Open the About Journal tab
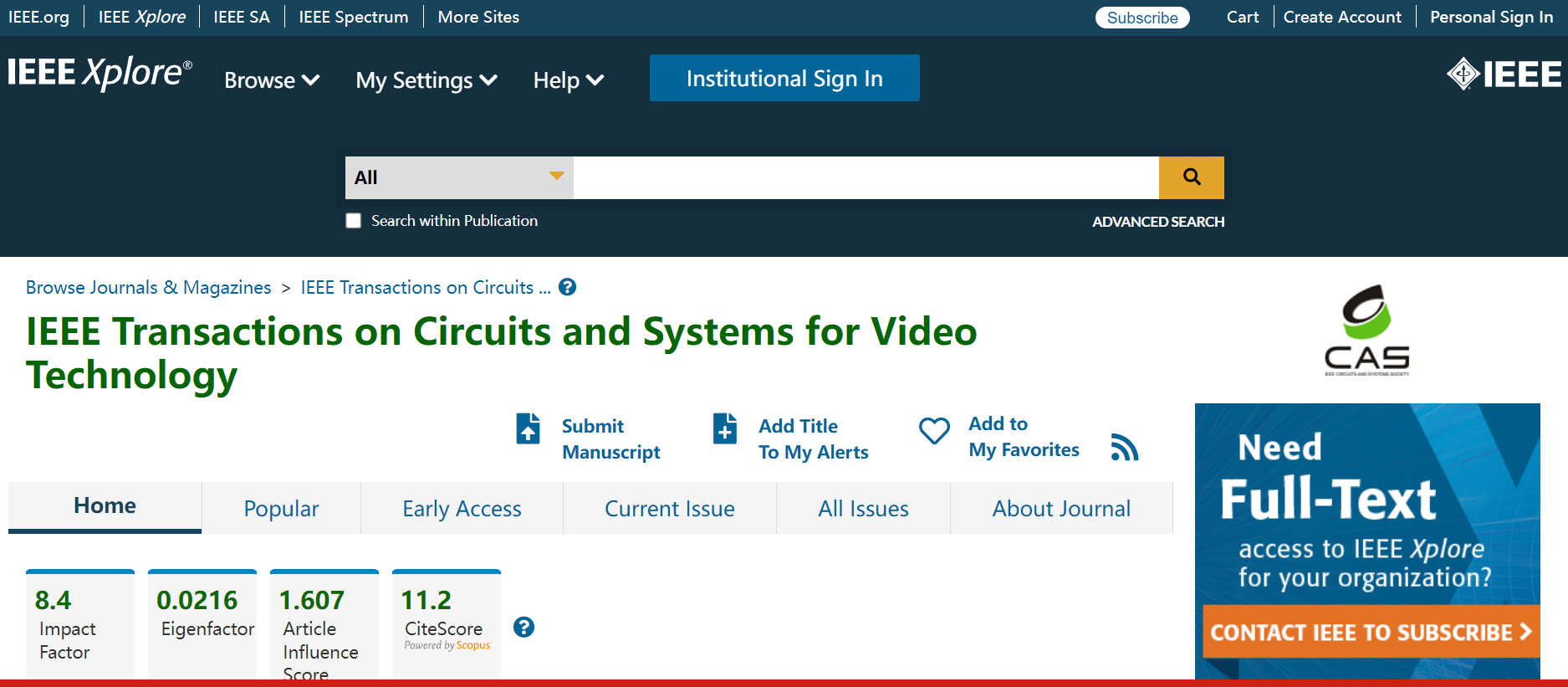The image size is (1568, 687). point(1061,508)
